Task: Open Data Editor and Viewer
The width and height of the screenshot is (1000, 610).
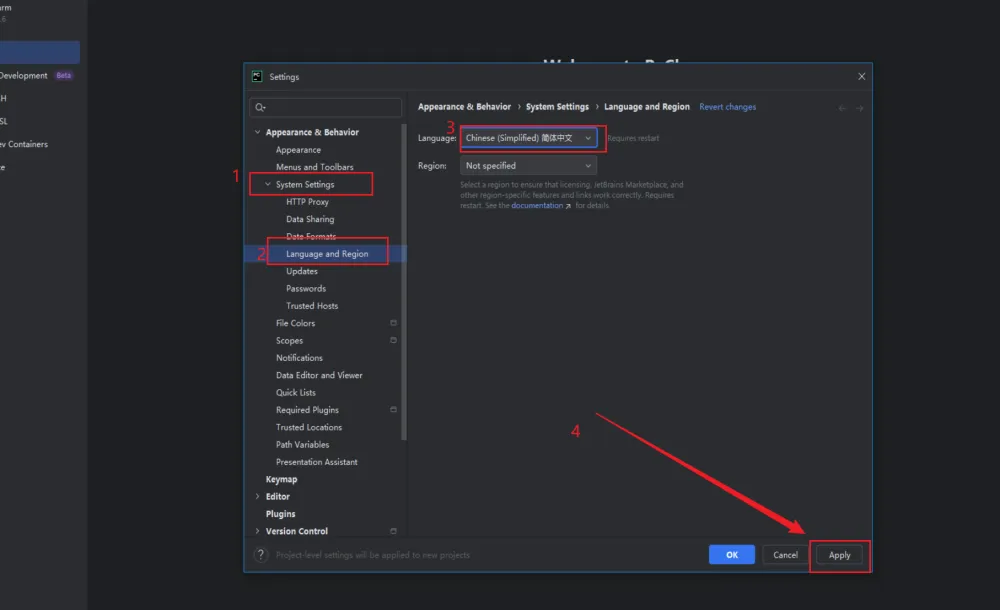Action: (x=319, y=375)
